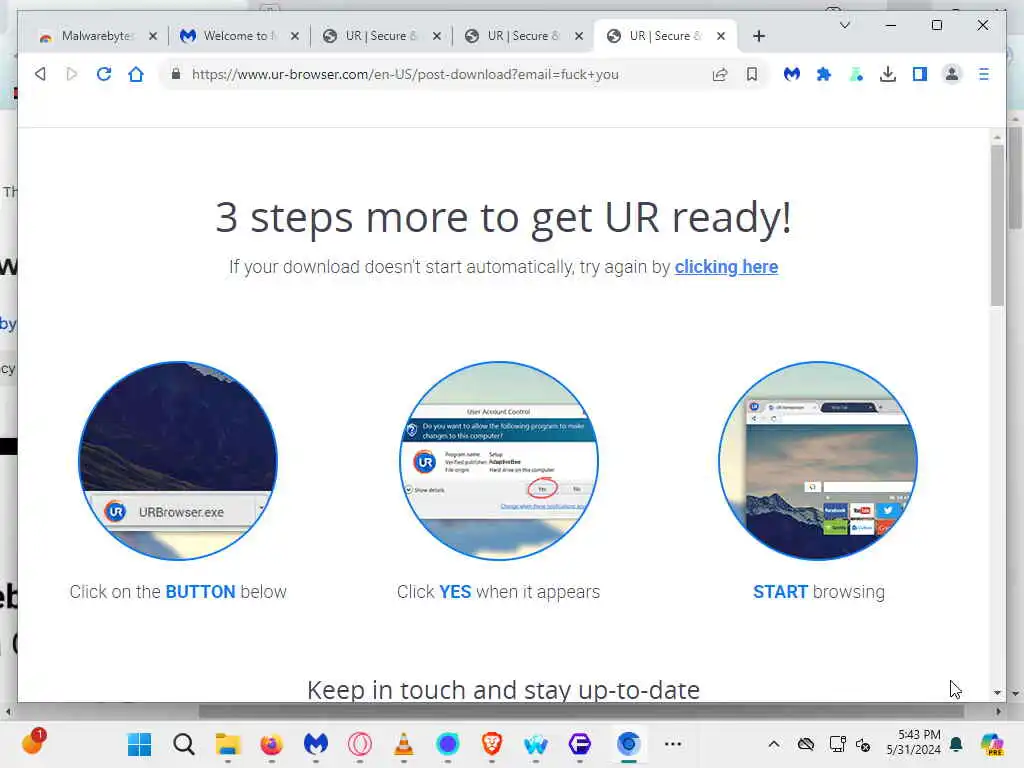Toggle the browser side panel
This screenshot has width=1024, height=768.
(920, 74)
